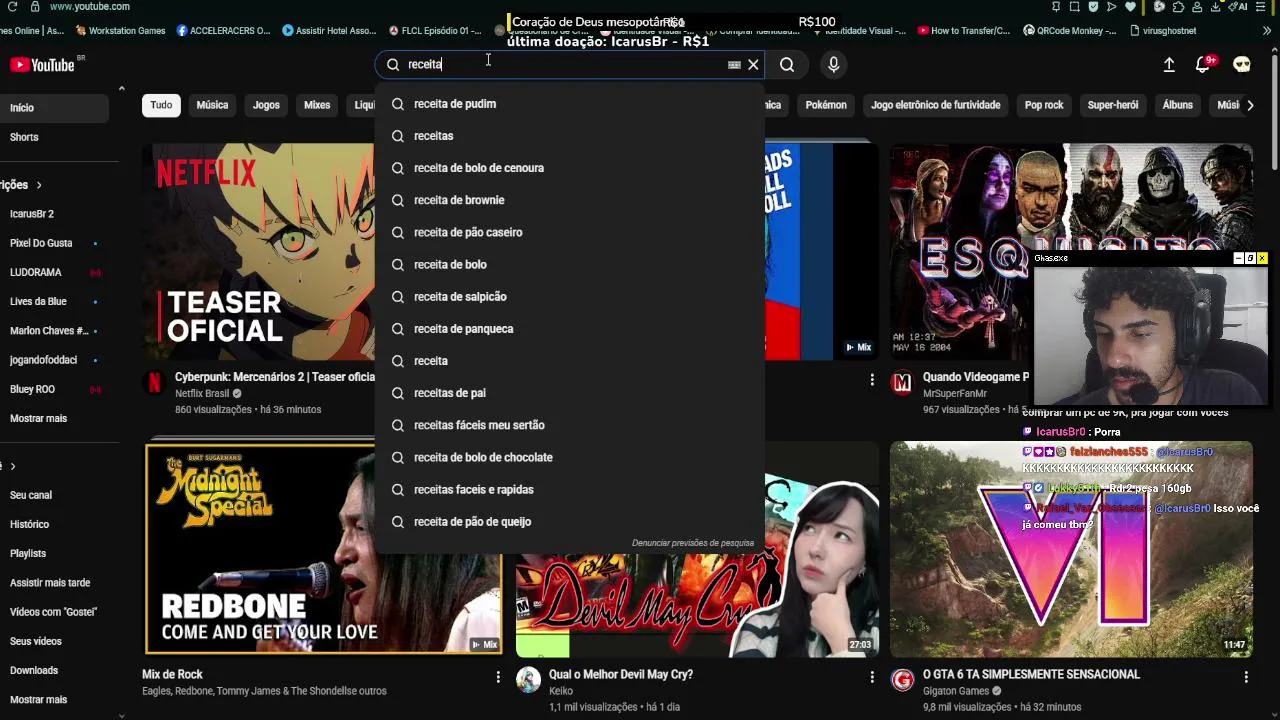Viewport: 1280px width, 720px height.
Task: Expand Mostrar mais below Downloads
Action: click(38, 700)
